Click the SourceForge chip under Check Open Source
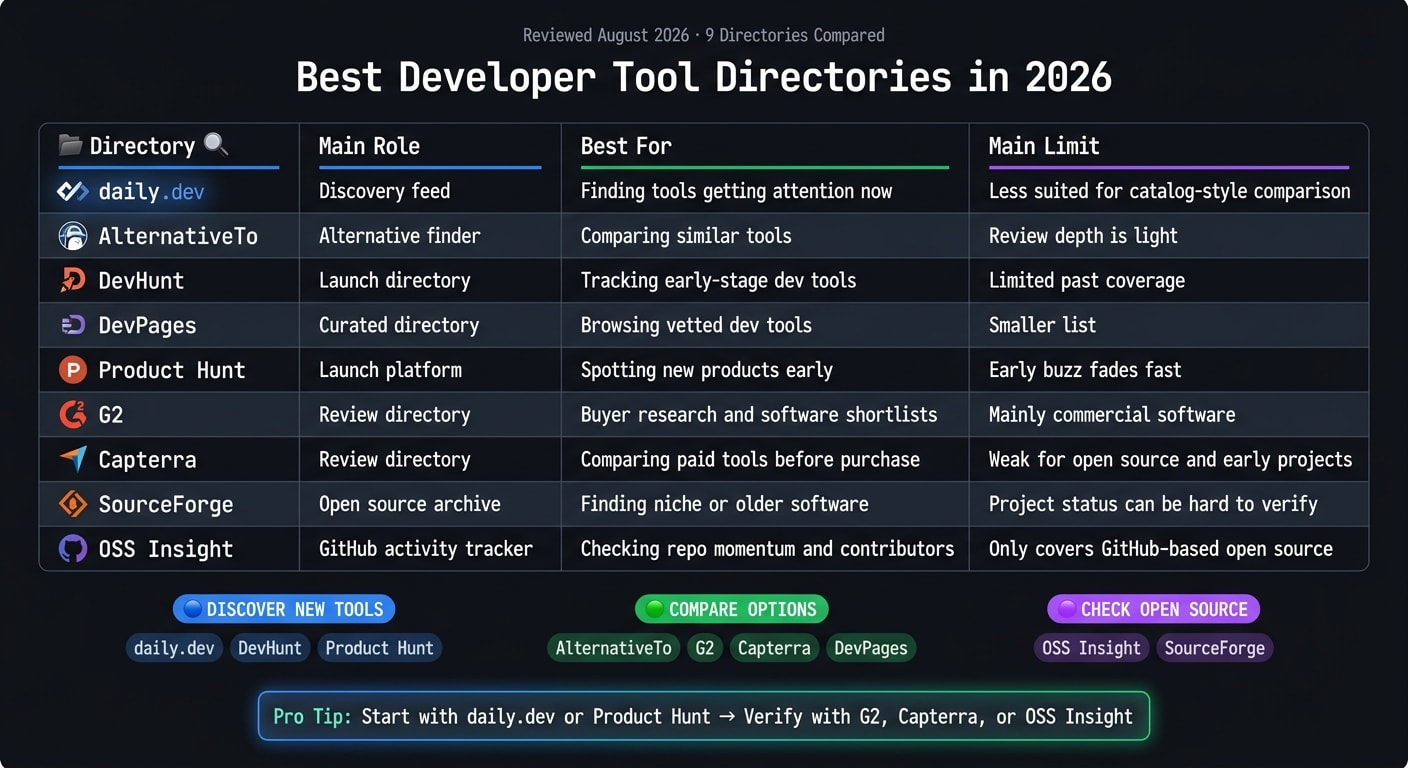 tap(1215, 648)
